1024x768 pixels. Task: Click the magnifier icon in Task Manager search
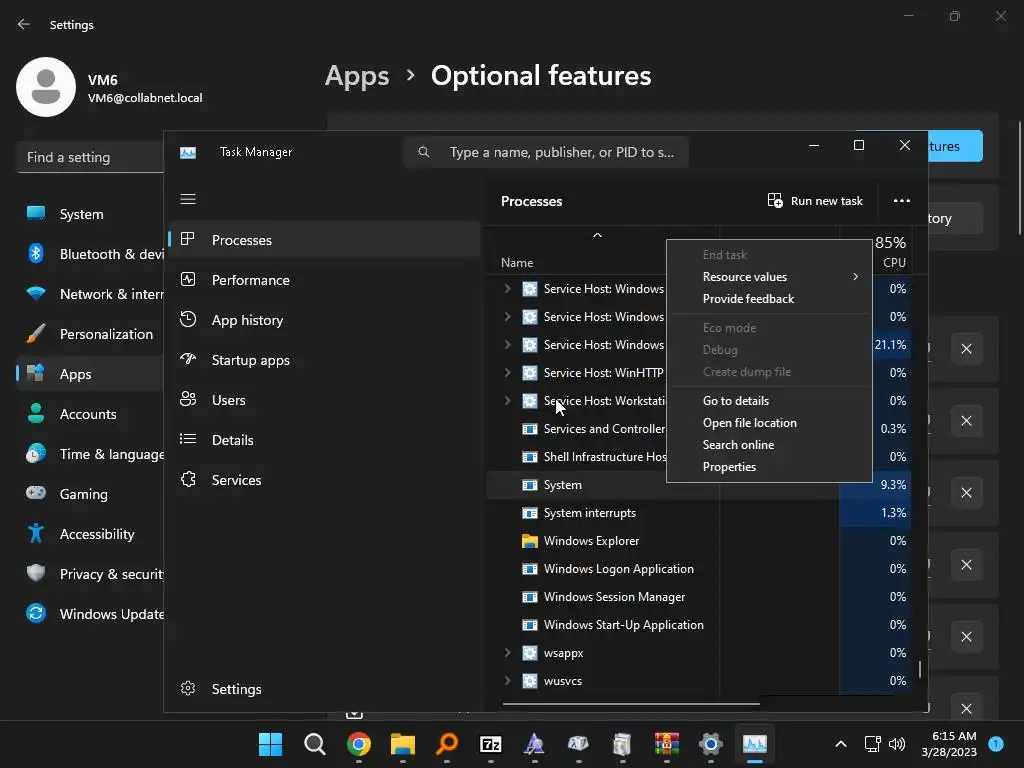coord(424,152)
